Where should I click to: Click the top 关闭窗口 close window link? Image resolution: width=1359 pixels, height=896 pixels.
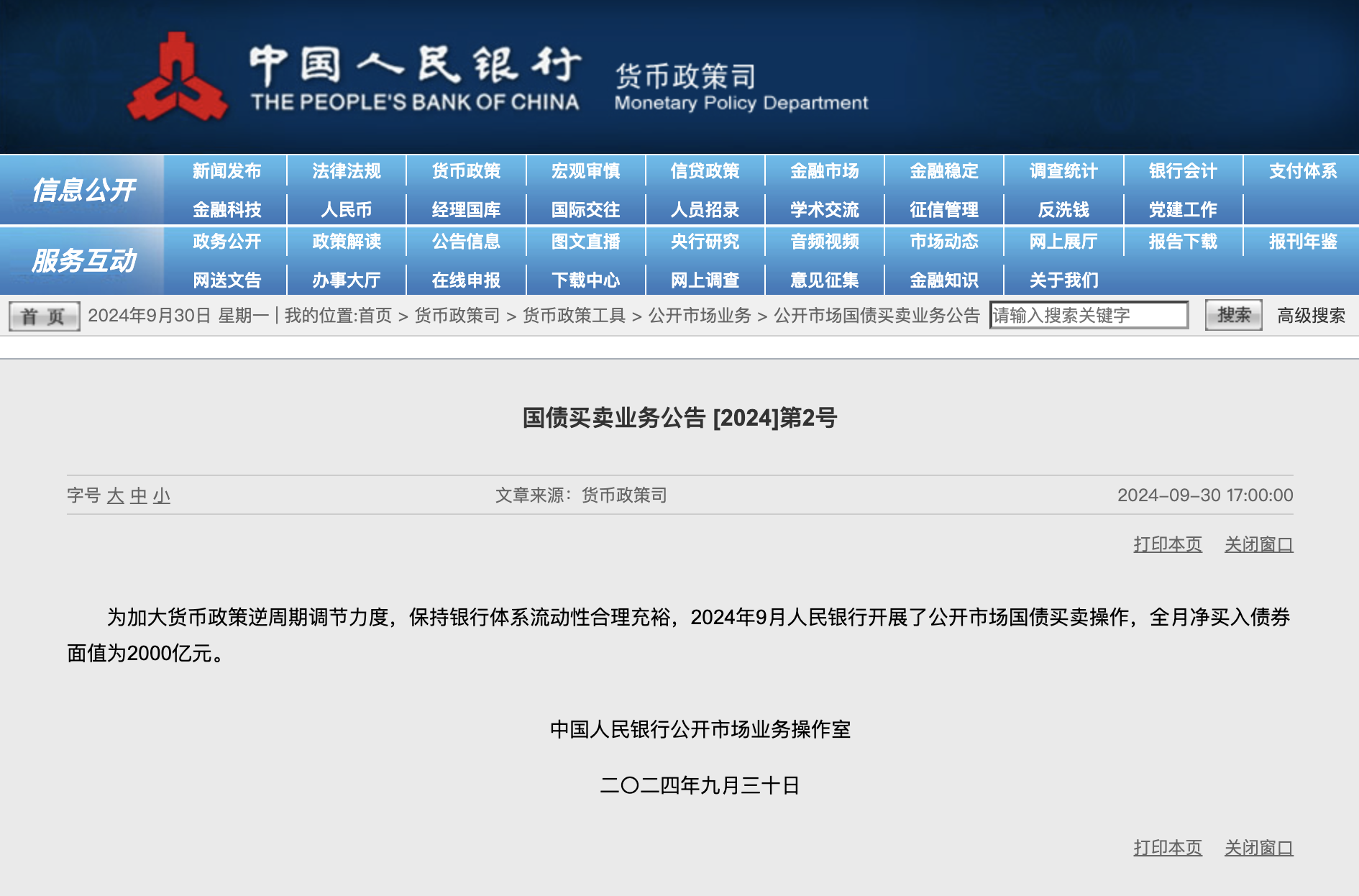1258,544
